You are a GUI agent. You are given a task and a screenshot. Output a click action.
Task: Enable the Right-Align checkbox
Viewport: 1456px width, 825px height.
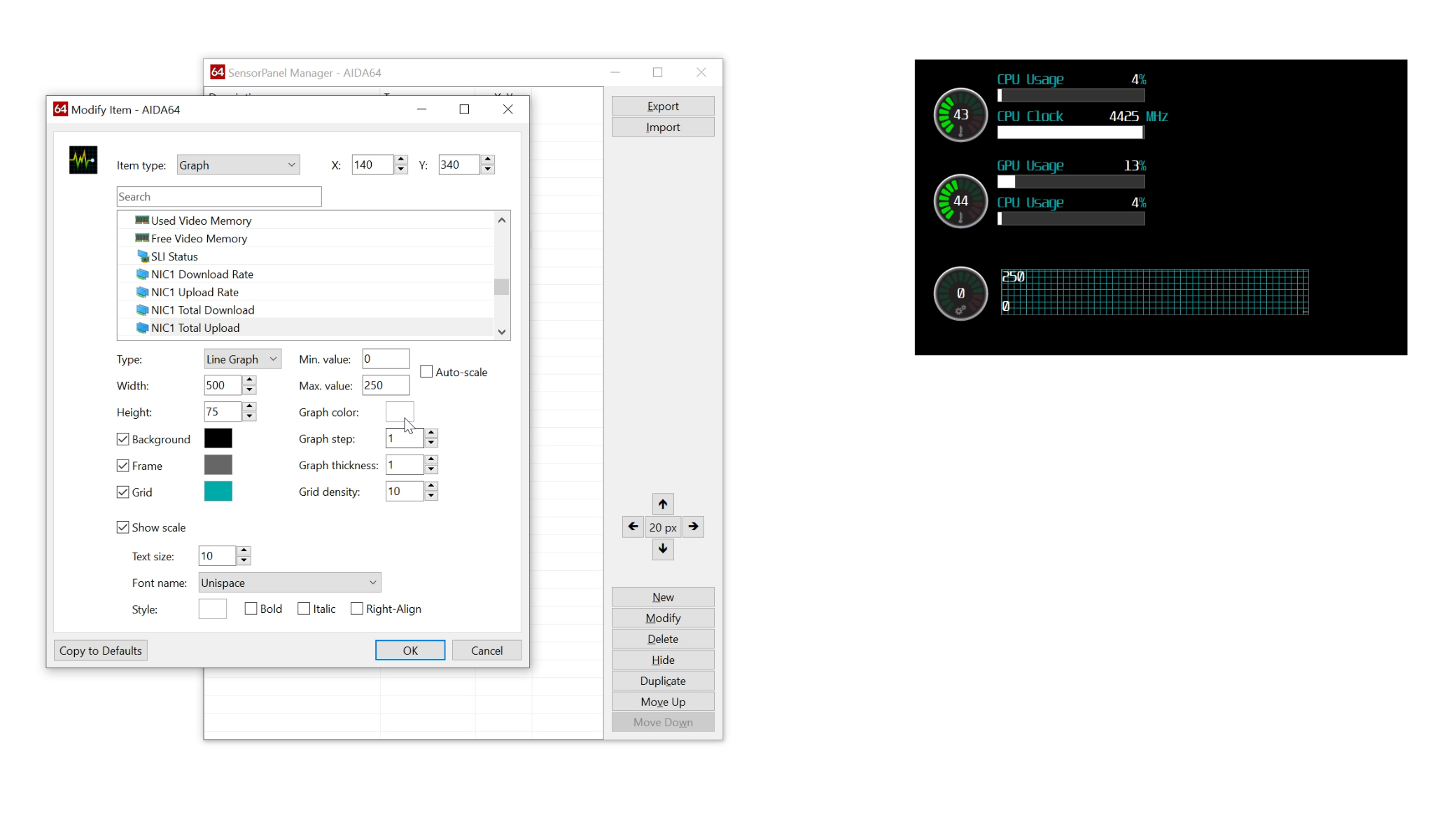click(x=357, y=609)
